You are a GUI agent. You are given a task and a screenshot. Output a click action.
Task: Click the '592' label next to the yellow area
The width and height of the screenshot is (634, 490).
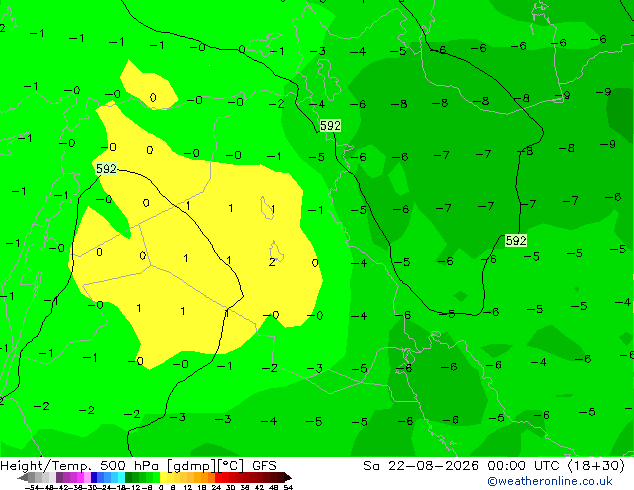(x=106, y=169)
